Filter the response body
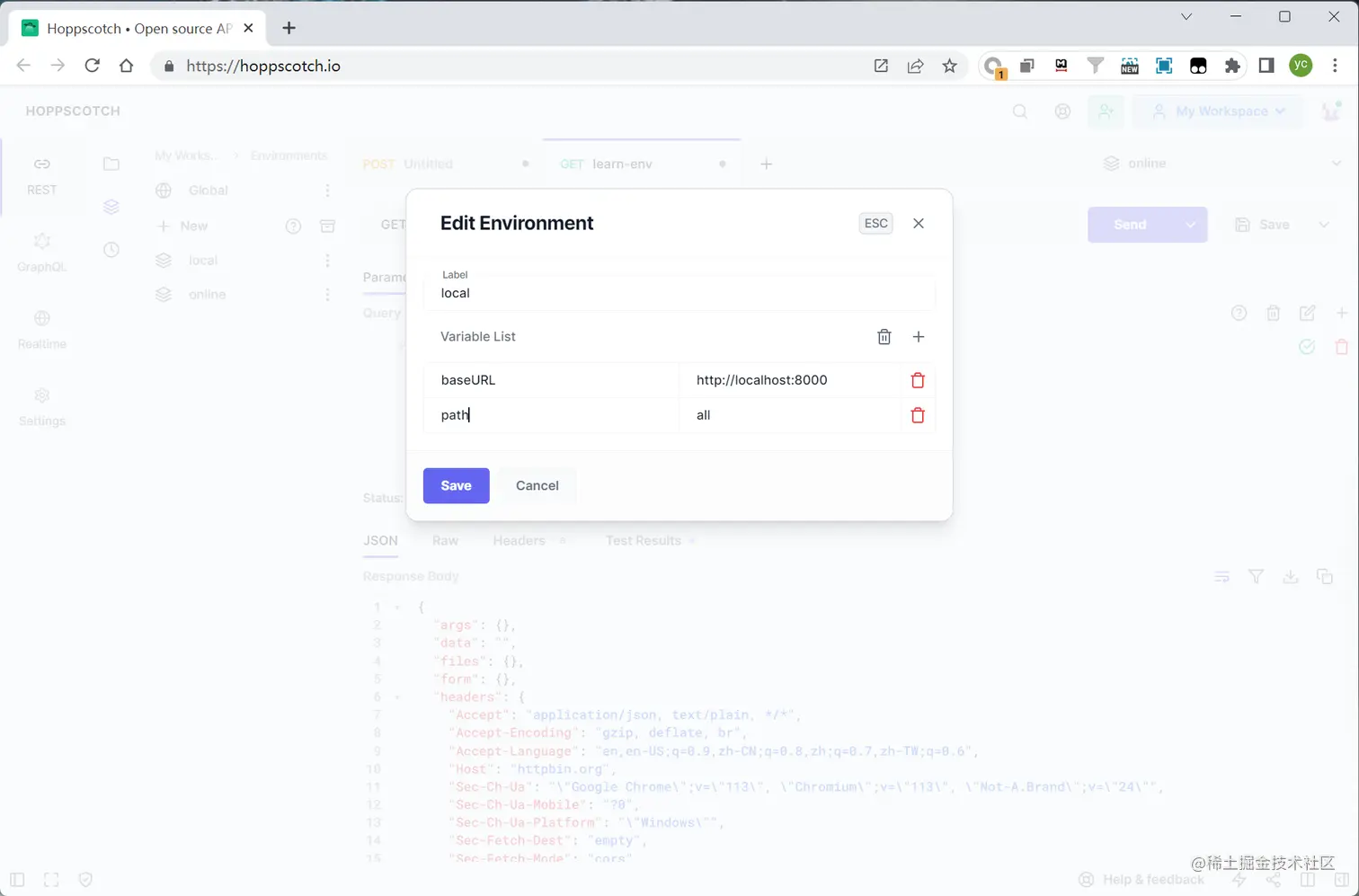Viewport: 1359px width, 896px height. click(x=1256, y=576)
